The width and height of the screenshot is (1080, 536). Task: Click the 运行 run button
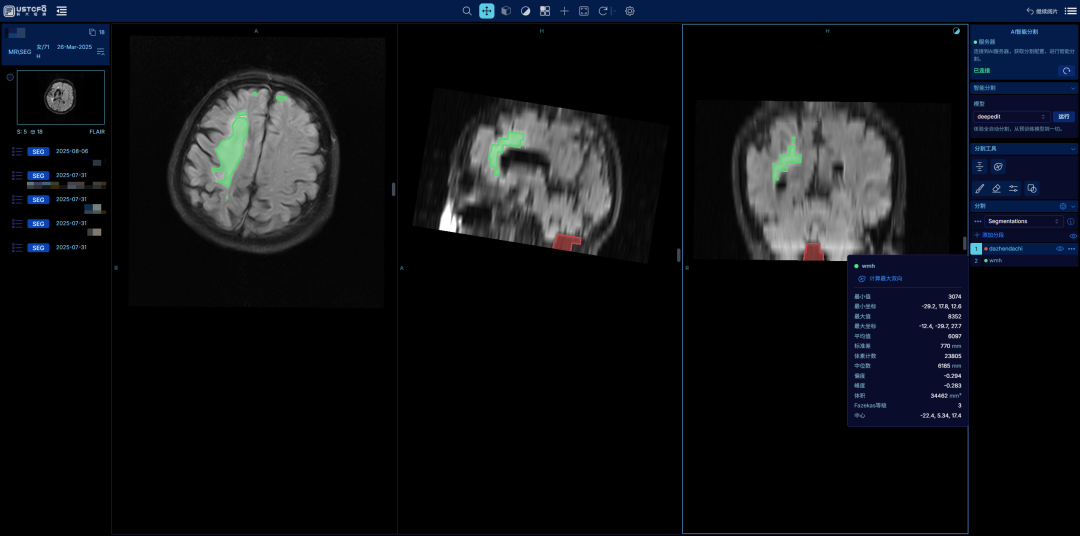(1064, 117)
